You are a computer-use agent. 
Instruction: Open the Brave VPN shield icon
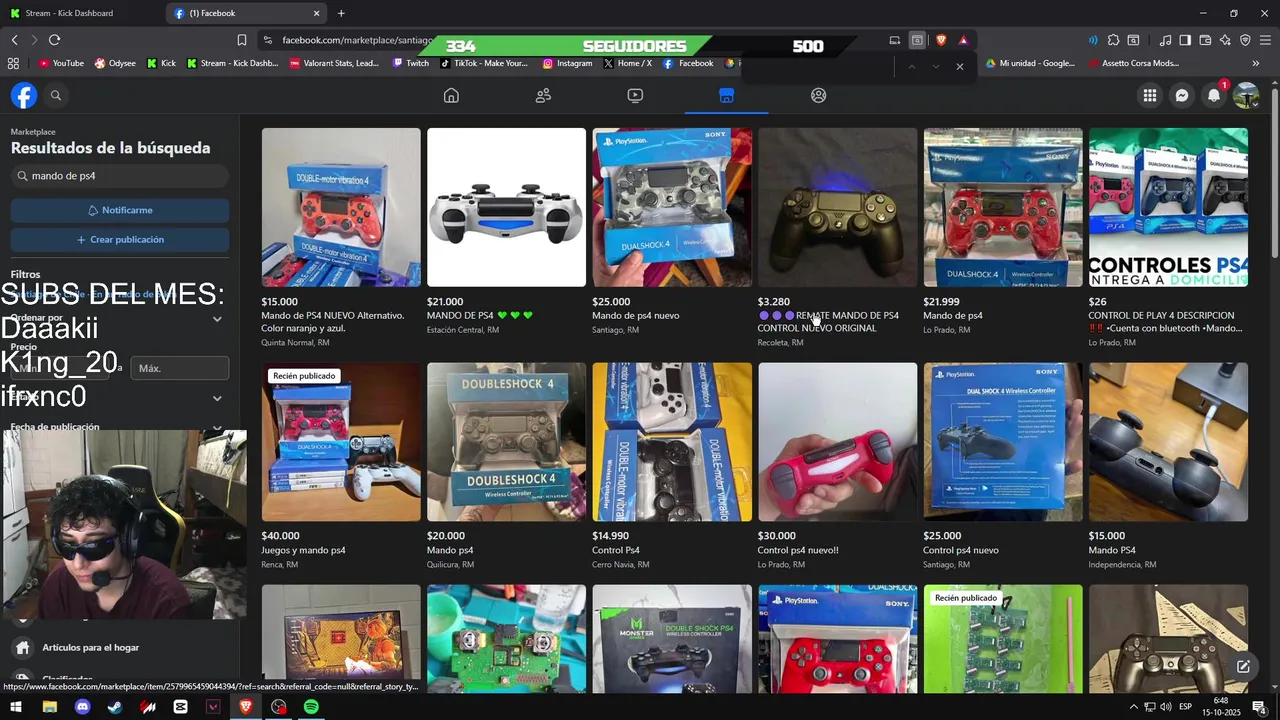pyautogui.click(x=1245, y=40)
